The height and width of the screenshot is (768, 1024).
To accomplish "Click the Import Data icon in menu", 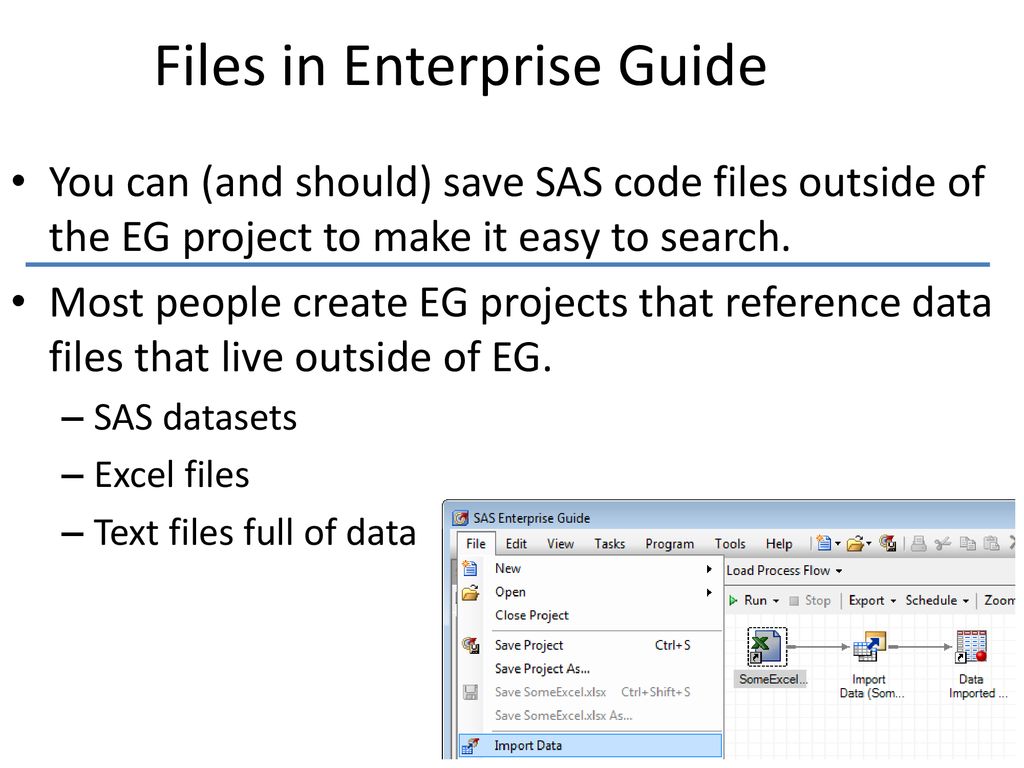I will click(470, 745).
